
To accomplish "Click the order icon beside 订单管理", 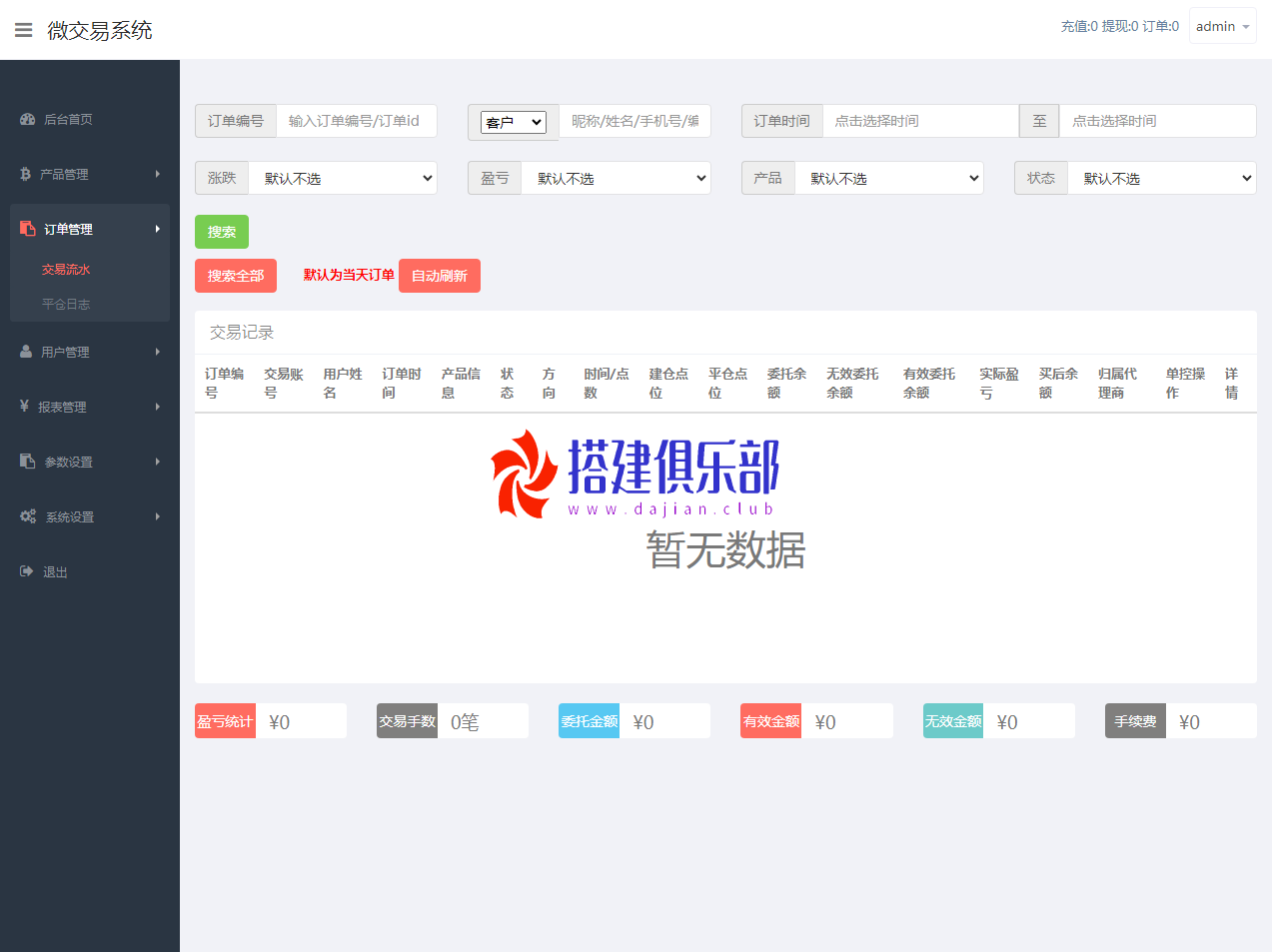I will click(28, 229).
